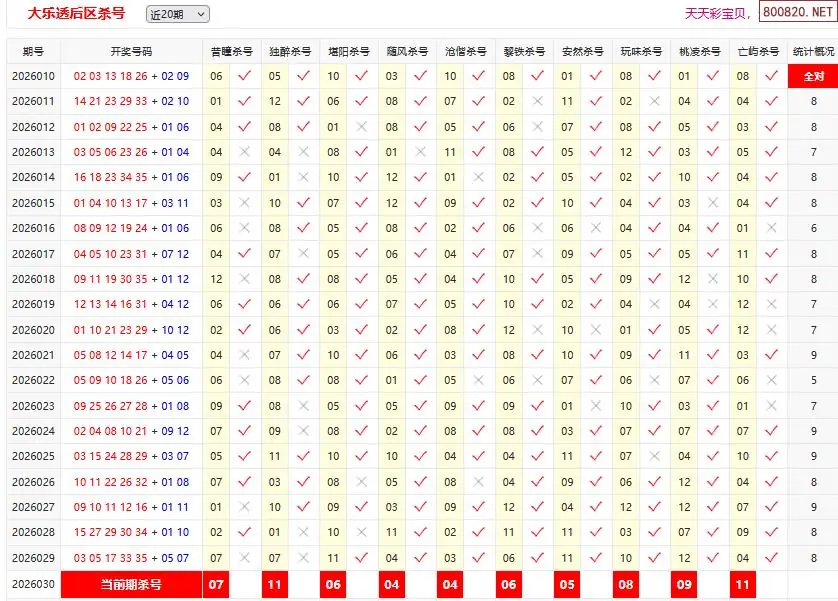Viewport: 838px width, 601px height.
Task: Click the X mark in 亡屿杀号 for period 2026016
Action: pyautogui.click(x=771, y=228)
